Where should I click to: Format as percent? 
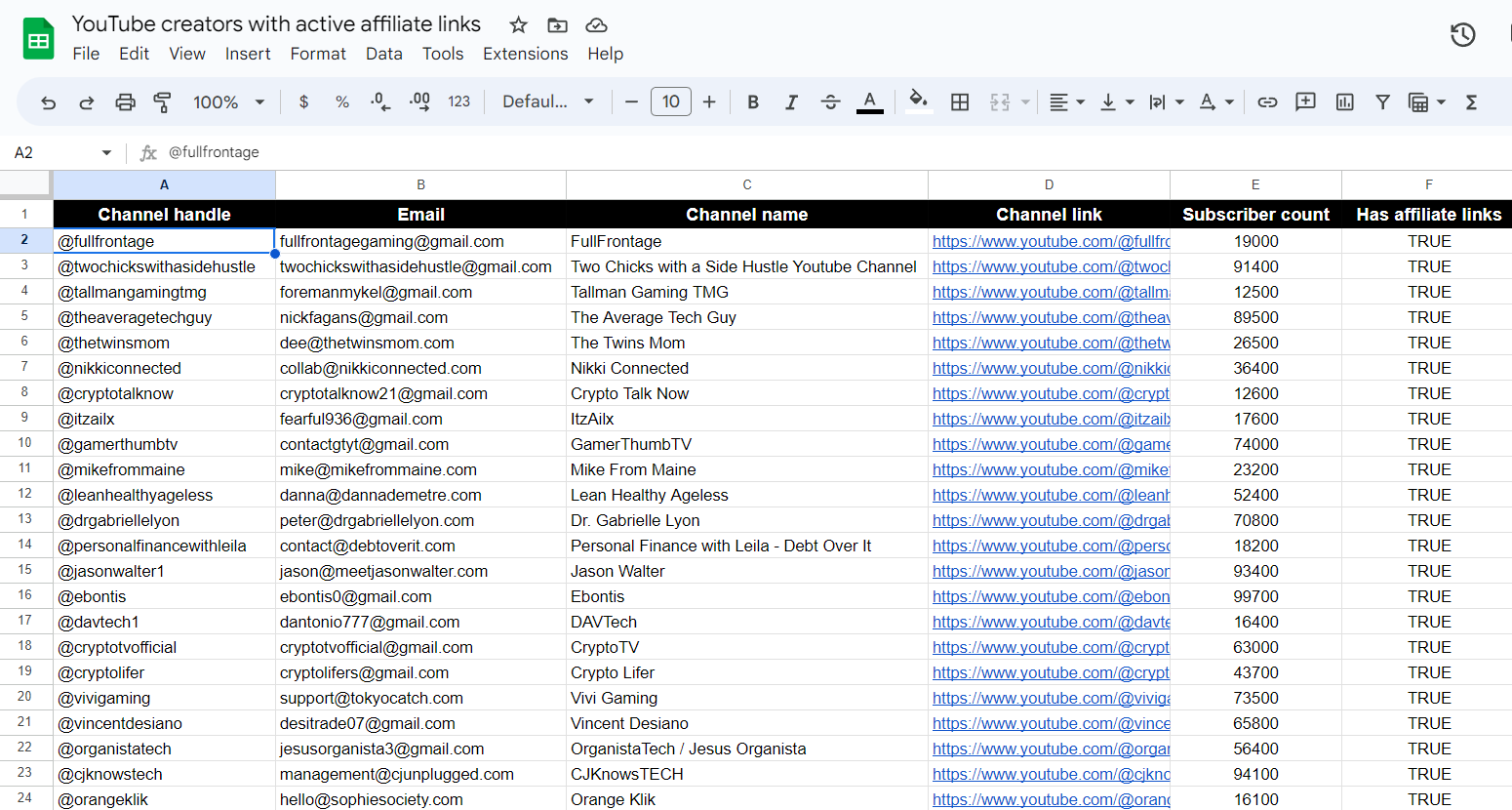pos(342,101)
